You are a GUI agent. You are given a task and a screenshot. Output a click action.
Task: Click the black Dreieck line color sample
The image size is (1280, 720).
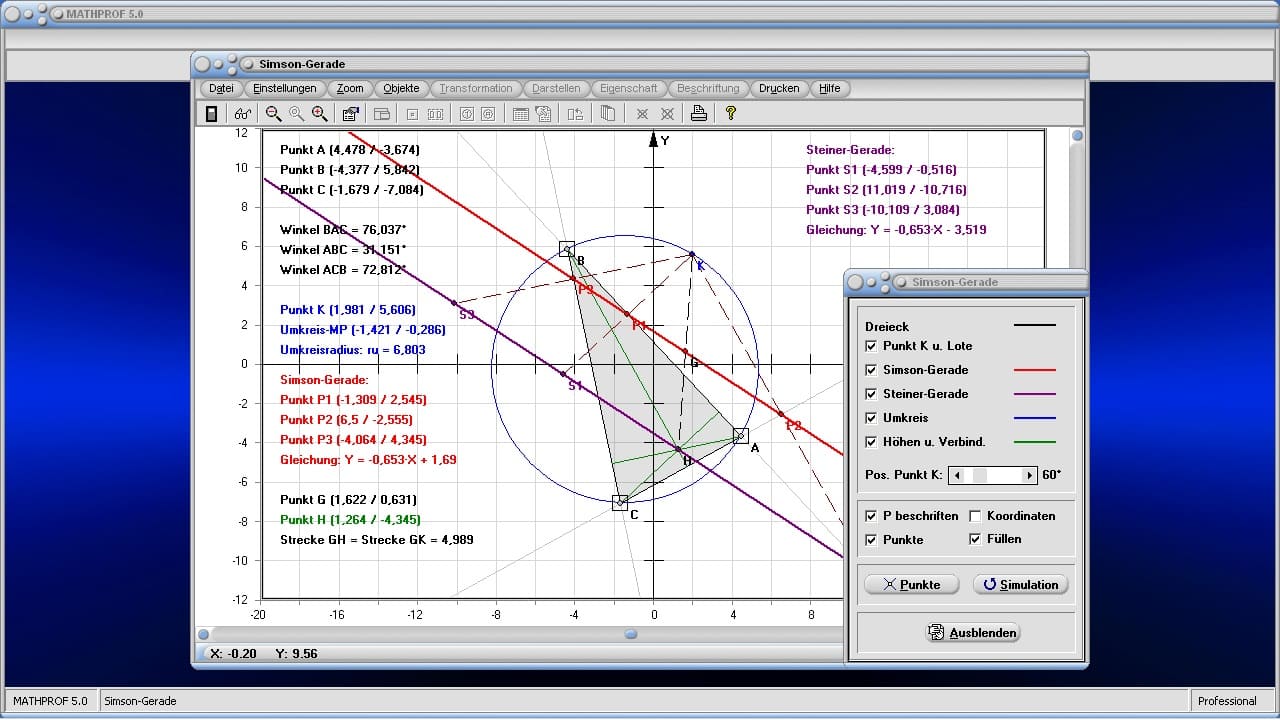pos(1035,325)
